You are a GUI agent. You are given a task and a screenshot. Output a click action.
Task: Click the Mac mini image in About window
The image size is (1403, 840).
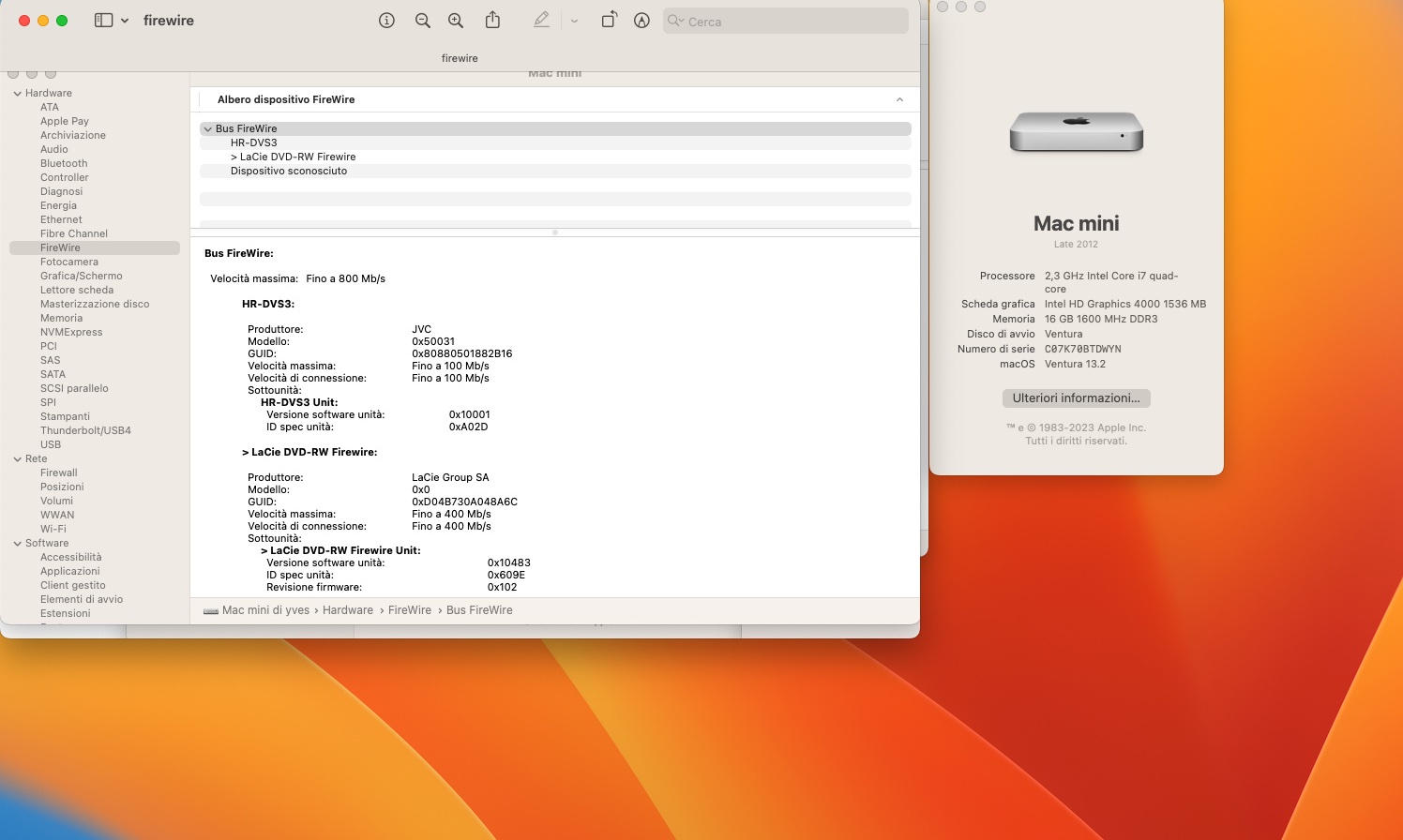click(x=1077, y=131)
